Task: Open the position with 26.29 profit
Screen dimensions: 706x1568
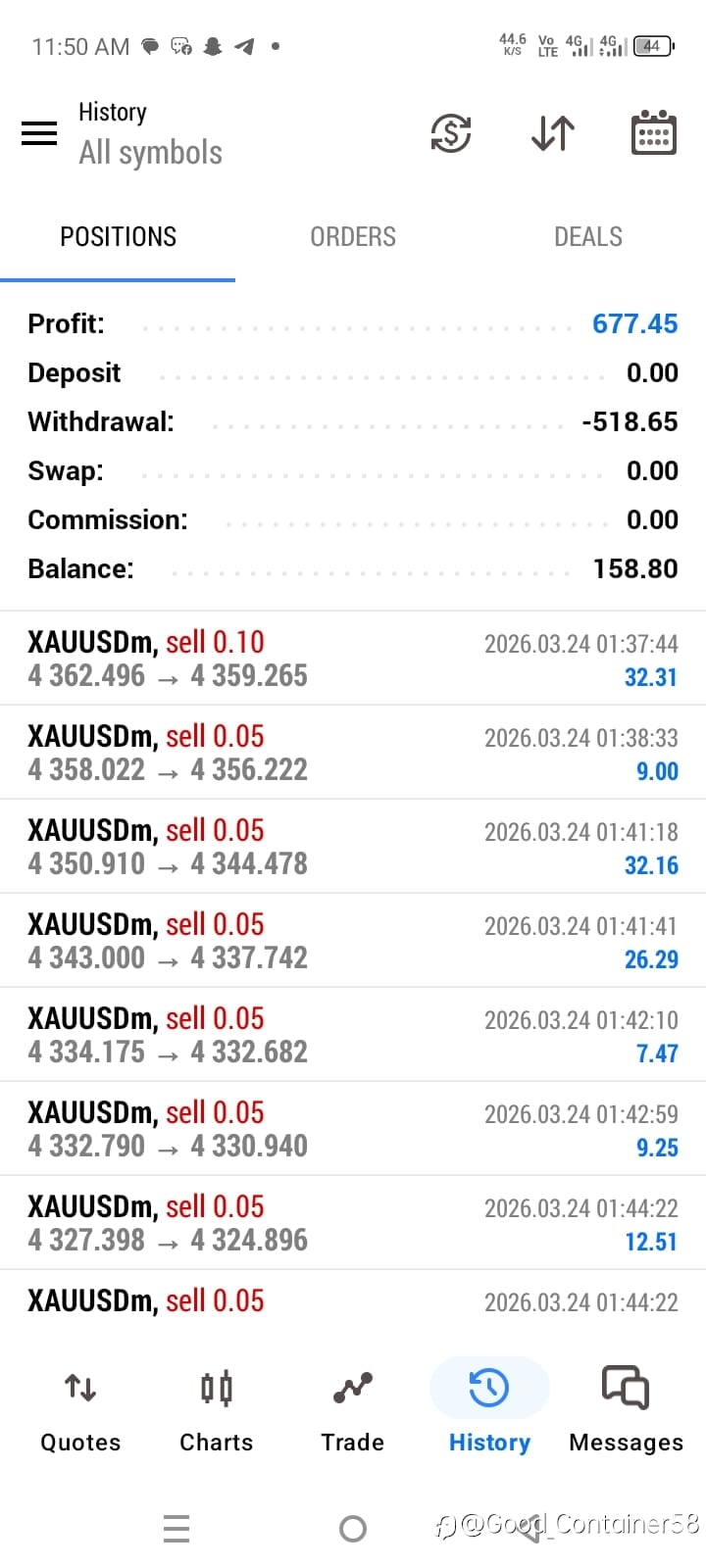Action: (x=353, y=941)
